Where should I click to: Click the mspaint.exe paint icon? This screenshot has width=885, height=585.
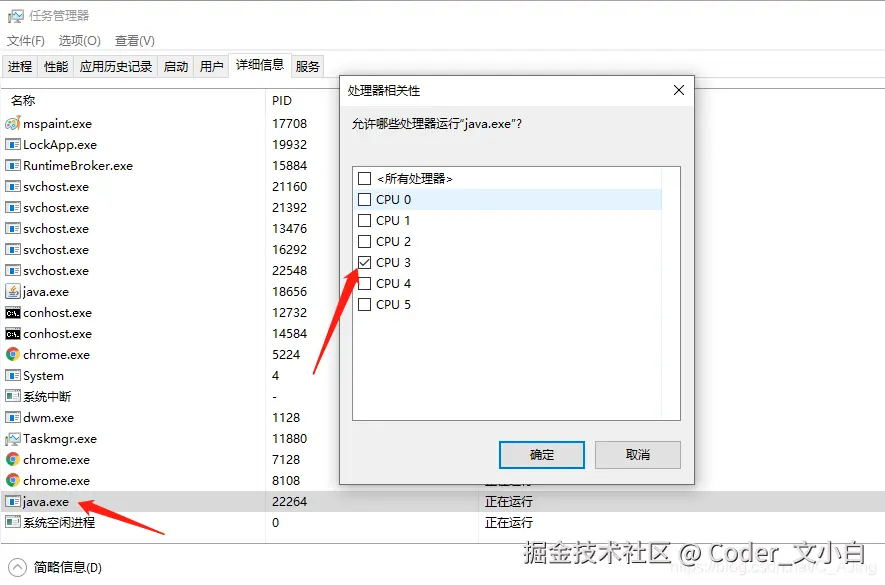tap(13, 123)
